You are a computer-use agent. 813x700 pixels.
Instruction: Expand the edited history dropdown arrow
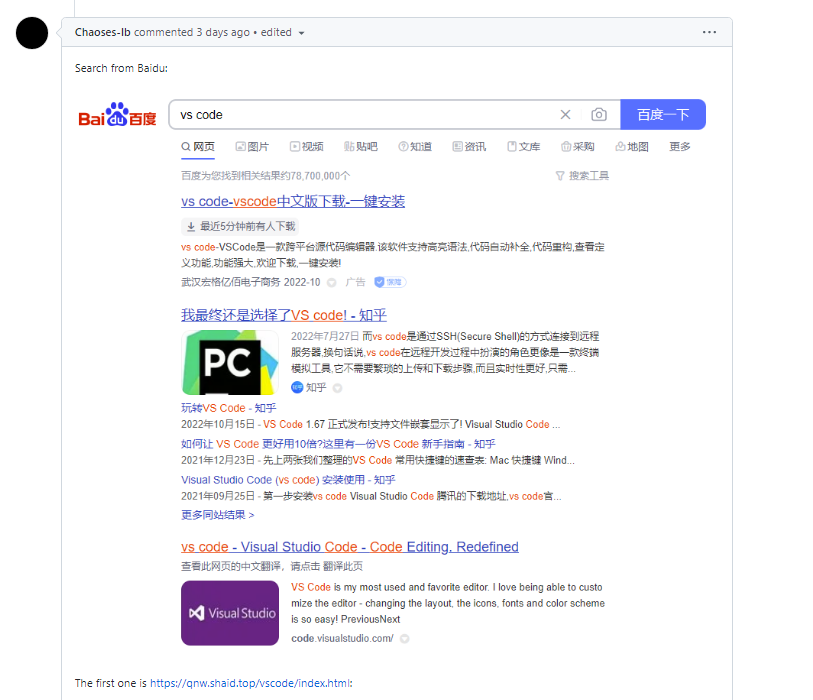301,33
